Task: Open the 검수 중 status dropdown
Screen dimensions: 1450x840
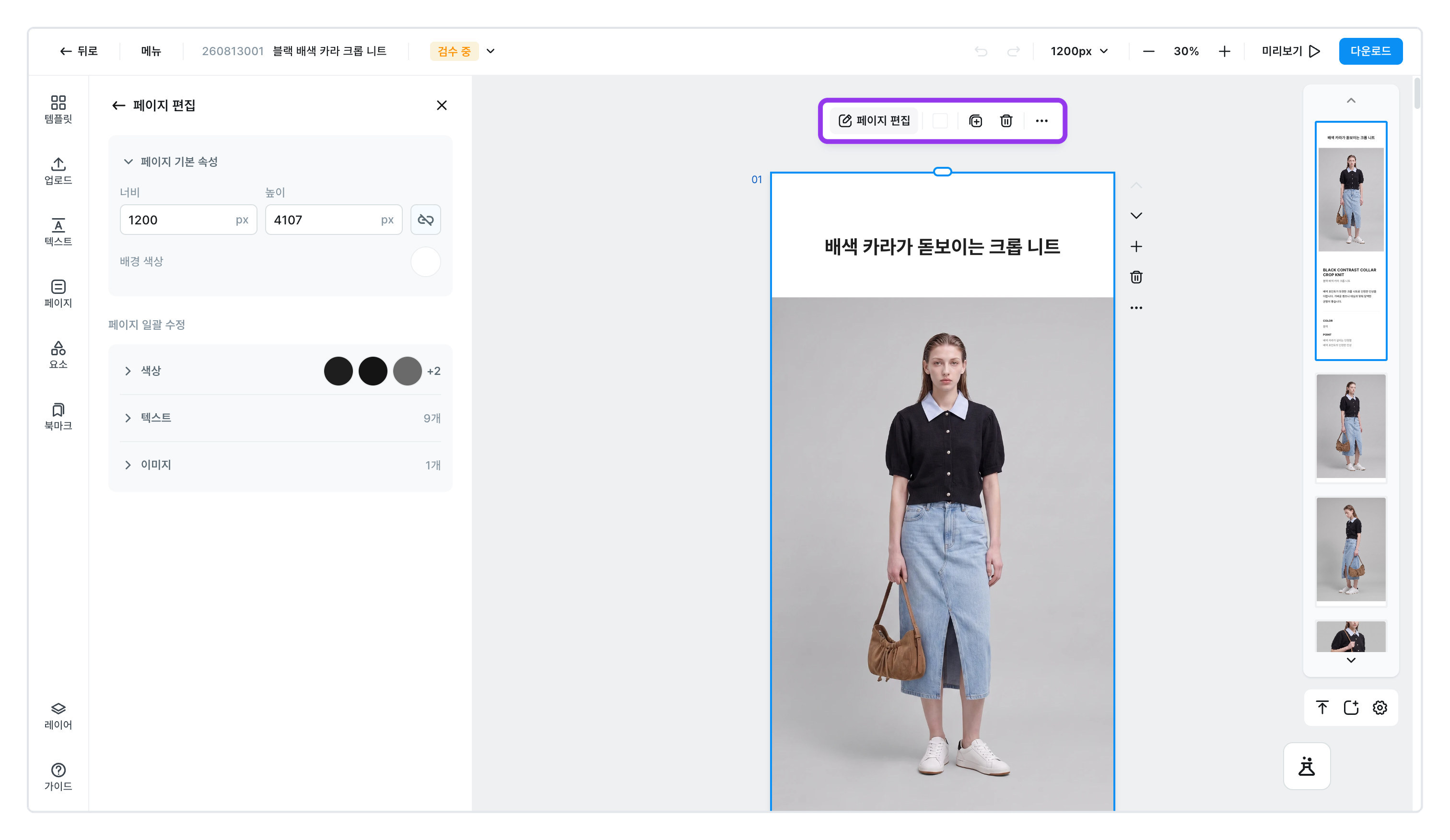Action: 490,51
